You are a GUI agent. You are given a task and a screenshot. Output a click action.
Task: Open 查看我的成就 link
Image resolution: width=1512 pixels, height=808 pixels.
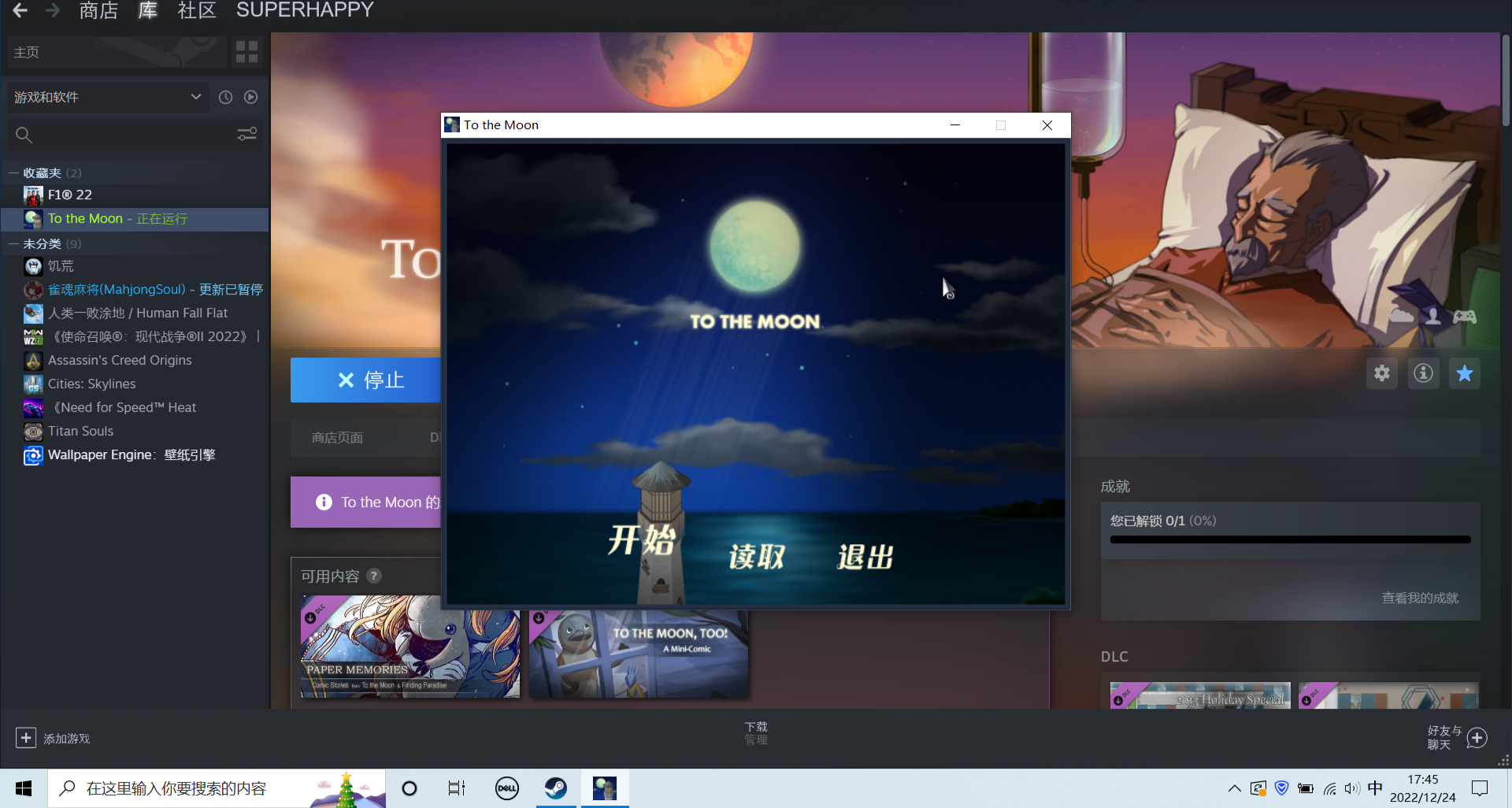[x=1420, y=599]
